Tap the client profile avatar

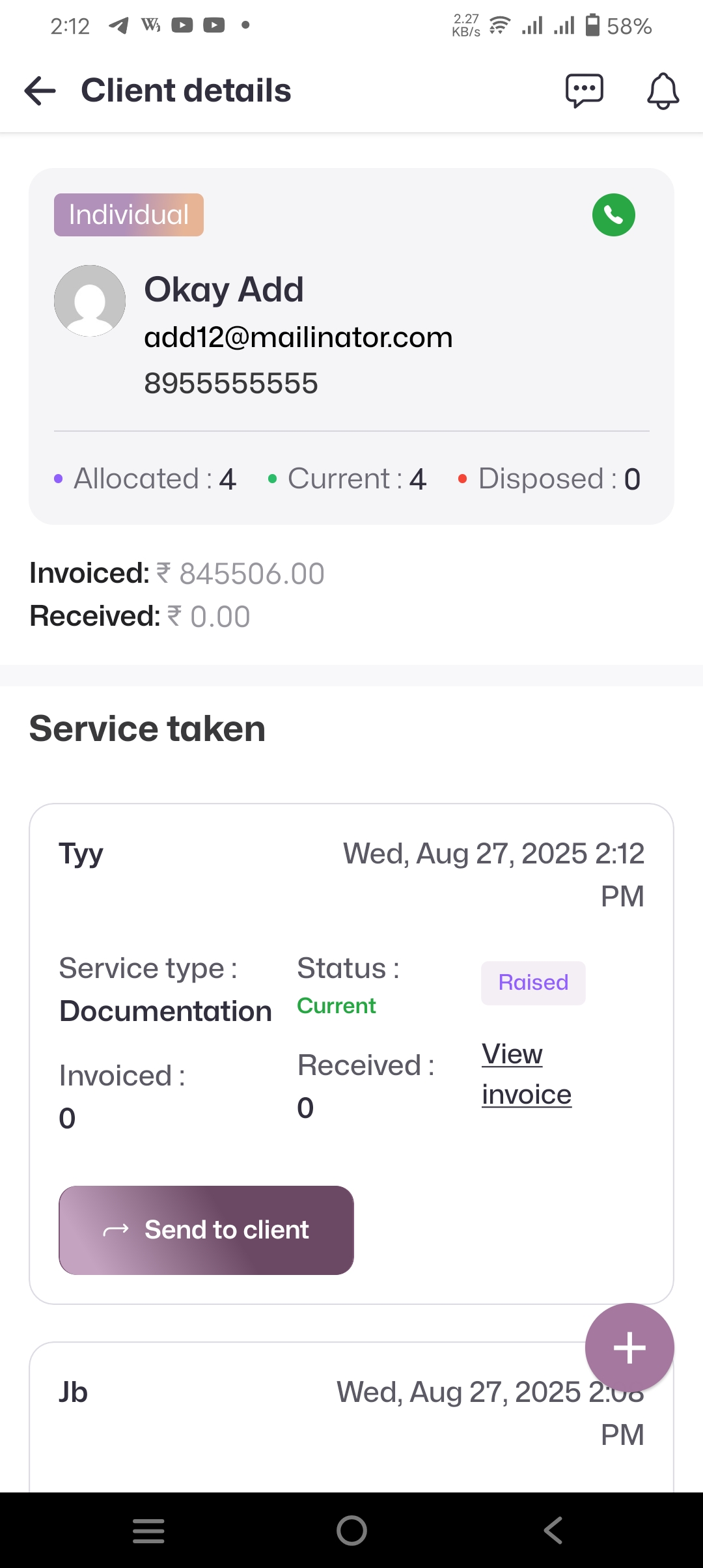90,301
